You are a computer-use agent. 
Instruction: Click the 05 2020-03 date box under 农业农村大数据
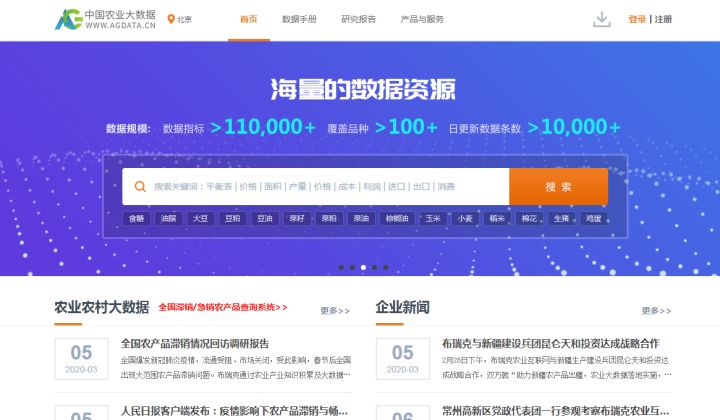point(81,358)
